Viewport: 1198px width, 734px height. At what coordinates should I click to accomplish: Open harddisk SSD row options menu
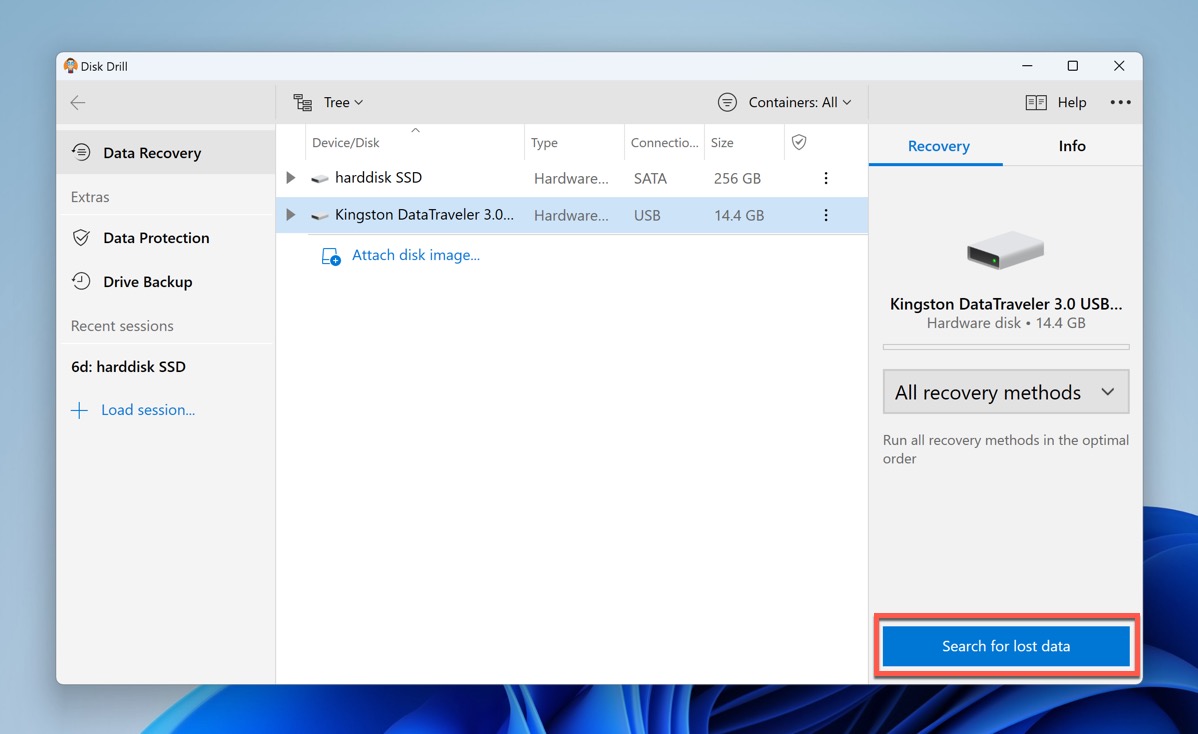coord(825,178)
